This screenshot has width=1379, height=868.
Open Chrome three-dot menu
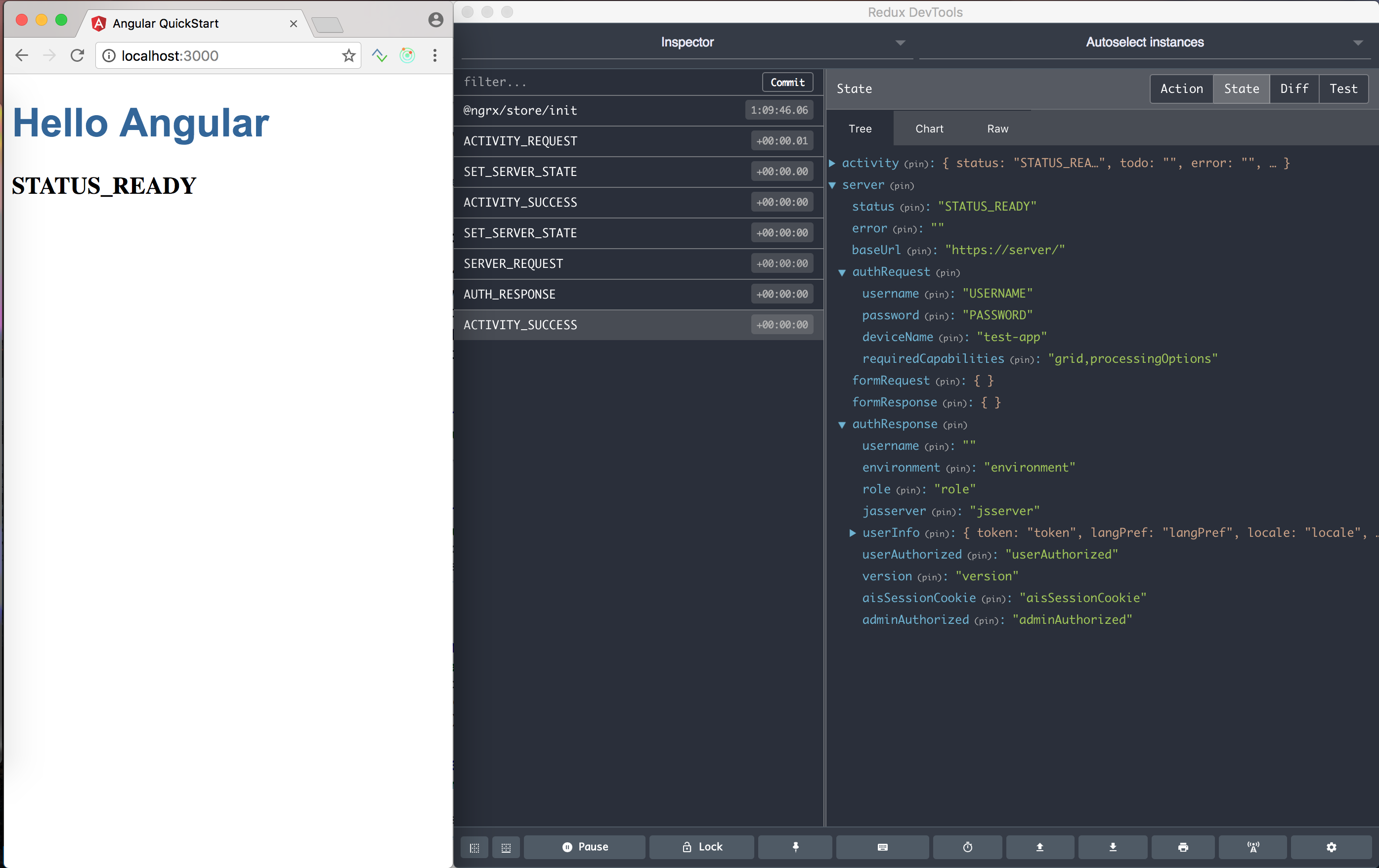coord(434,55)
